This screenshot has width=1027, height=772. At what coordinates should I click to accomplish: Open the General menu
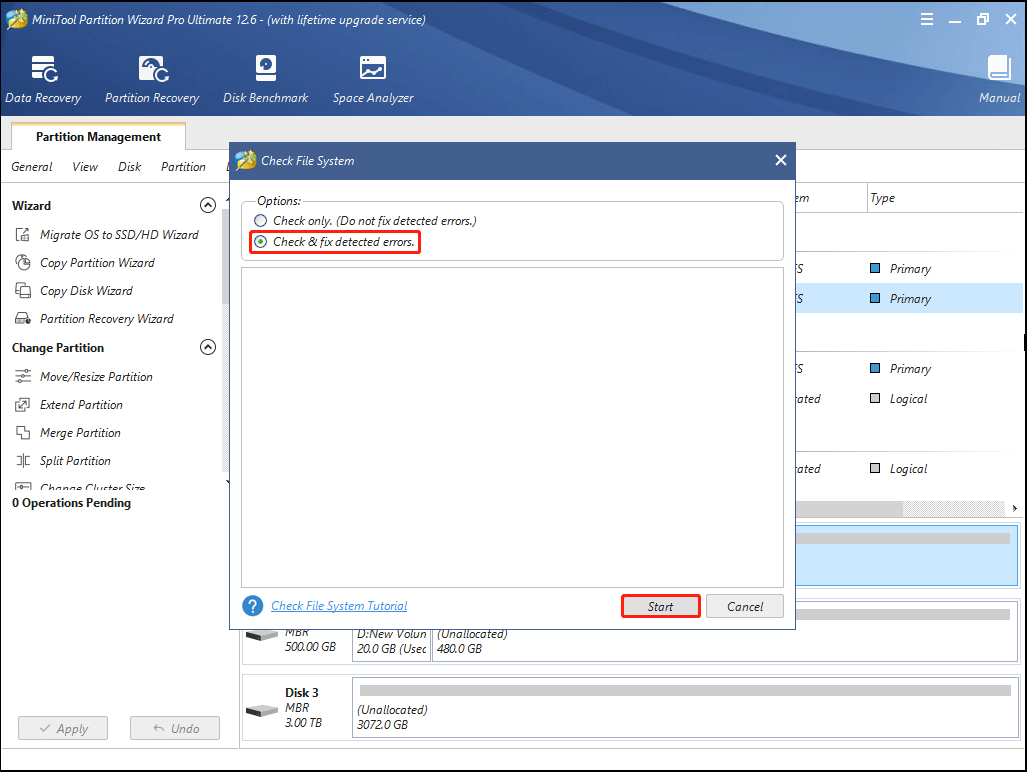tap(31, 167)
